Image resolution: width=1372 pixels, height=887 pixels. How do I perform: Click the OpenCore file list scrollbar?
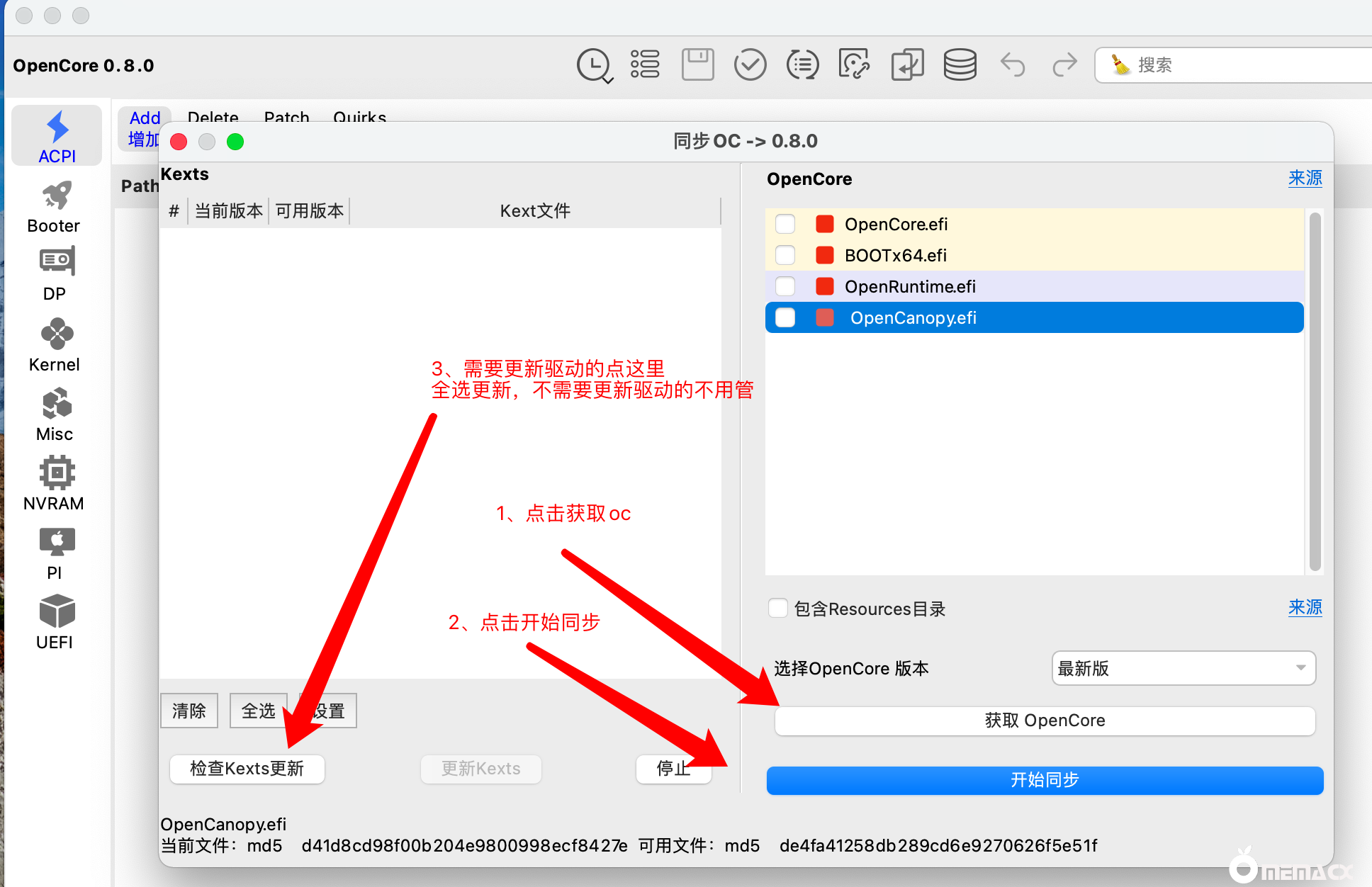click(x=1315, y=390)
